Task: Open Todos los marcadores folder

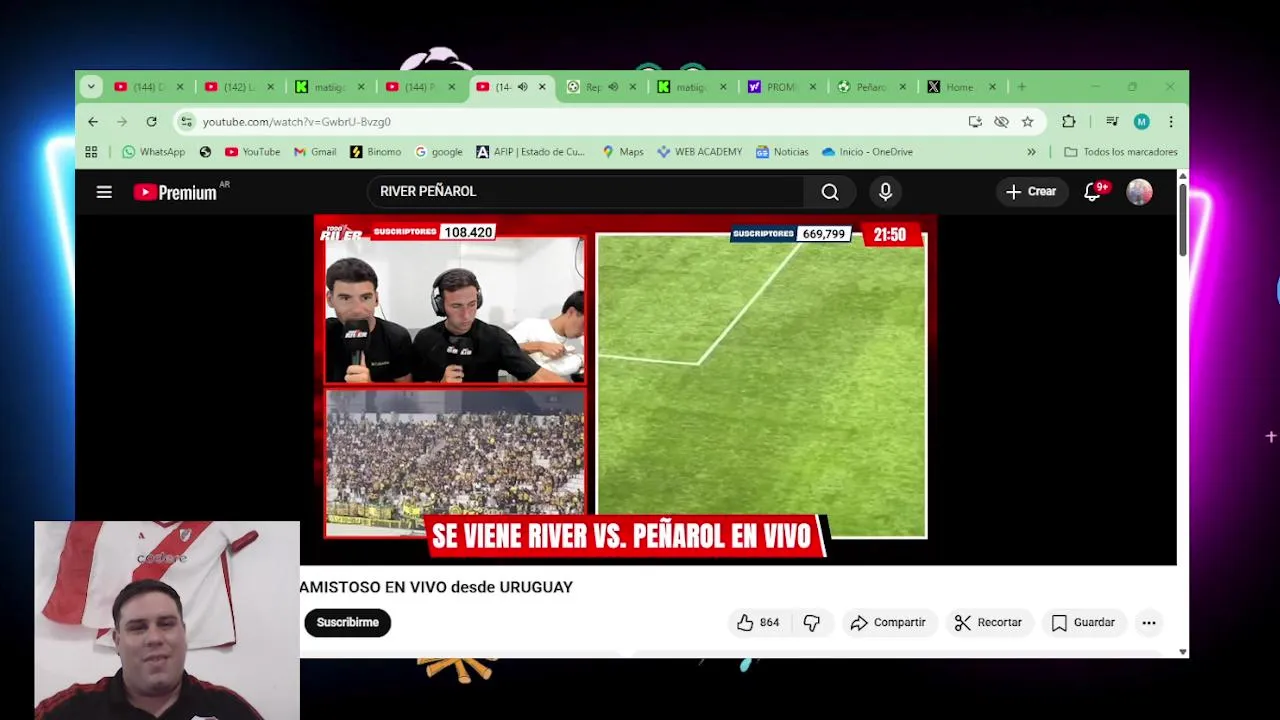Action: [1120, 152]
